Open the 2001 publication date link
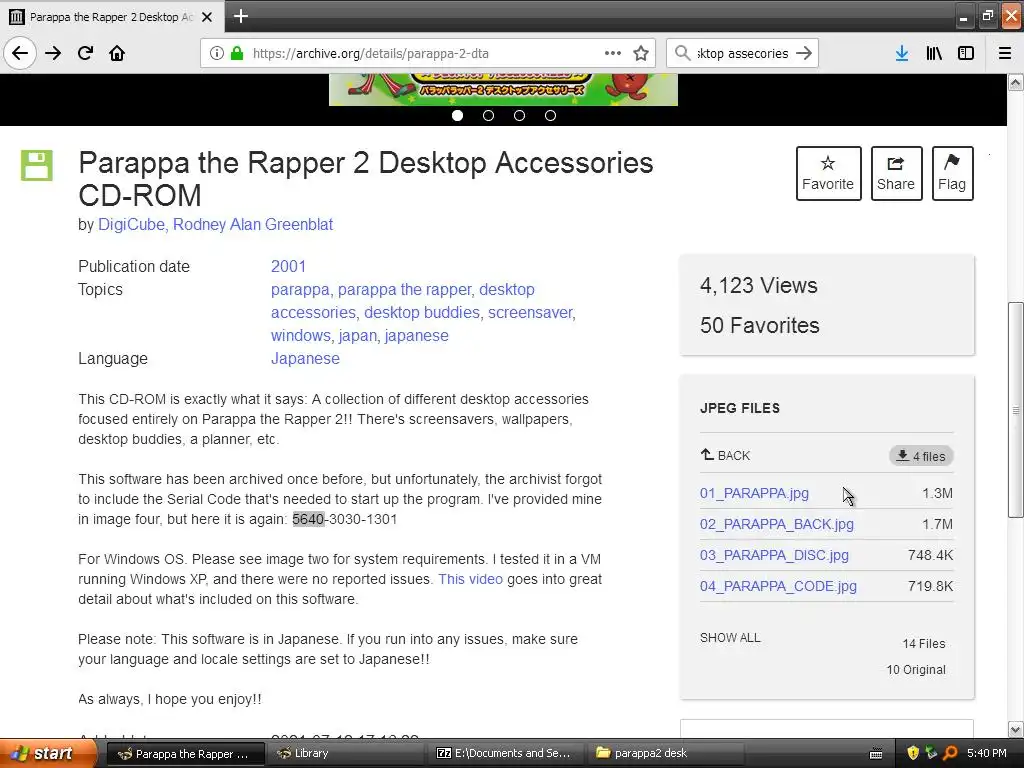 (288, 266)
